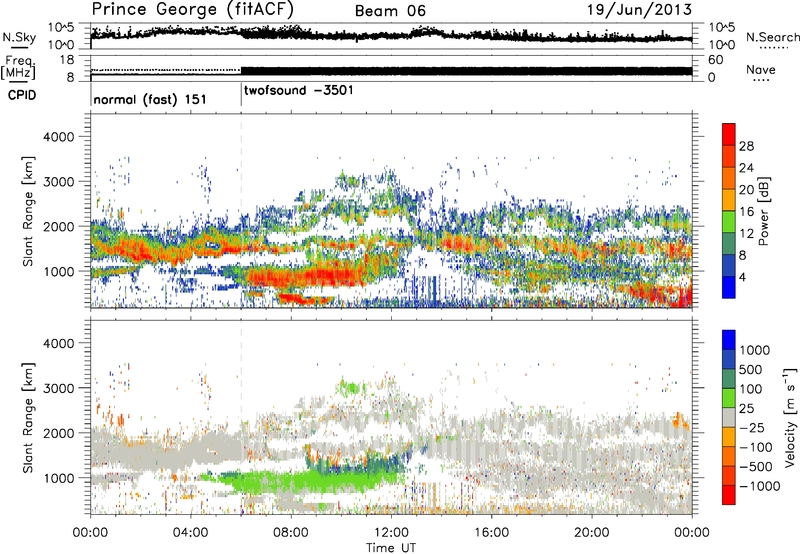Screen dimensions: 800x554
Task: Pick the Velocity segment between -500 and -1000
Action: click(729, 475)
